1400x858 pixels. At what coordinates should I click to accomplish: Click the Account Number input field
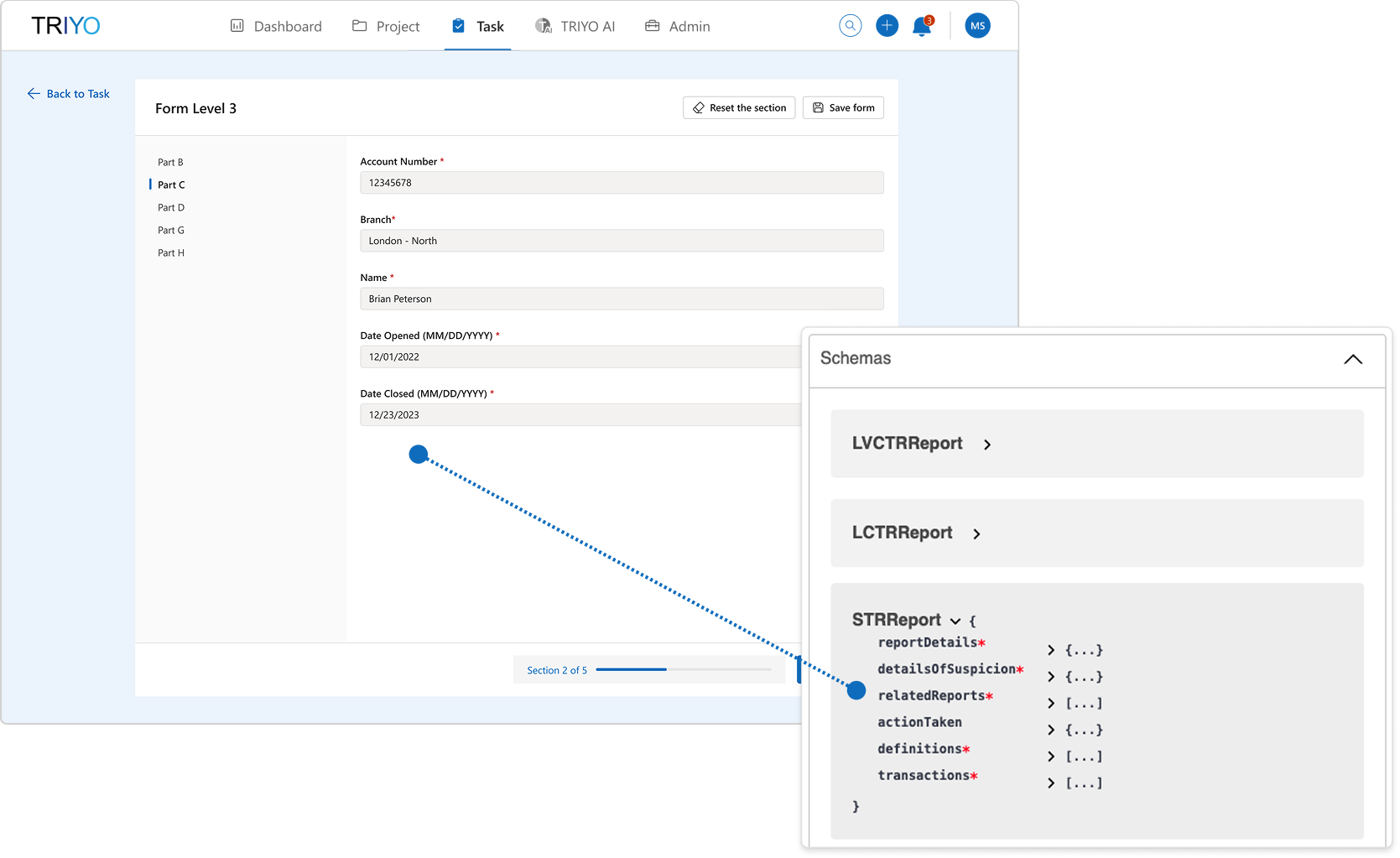(621, 183)
